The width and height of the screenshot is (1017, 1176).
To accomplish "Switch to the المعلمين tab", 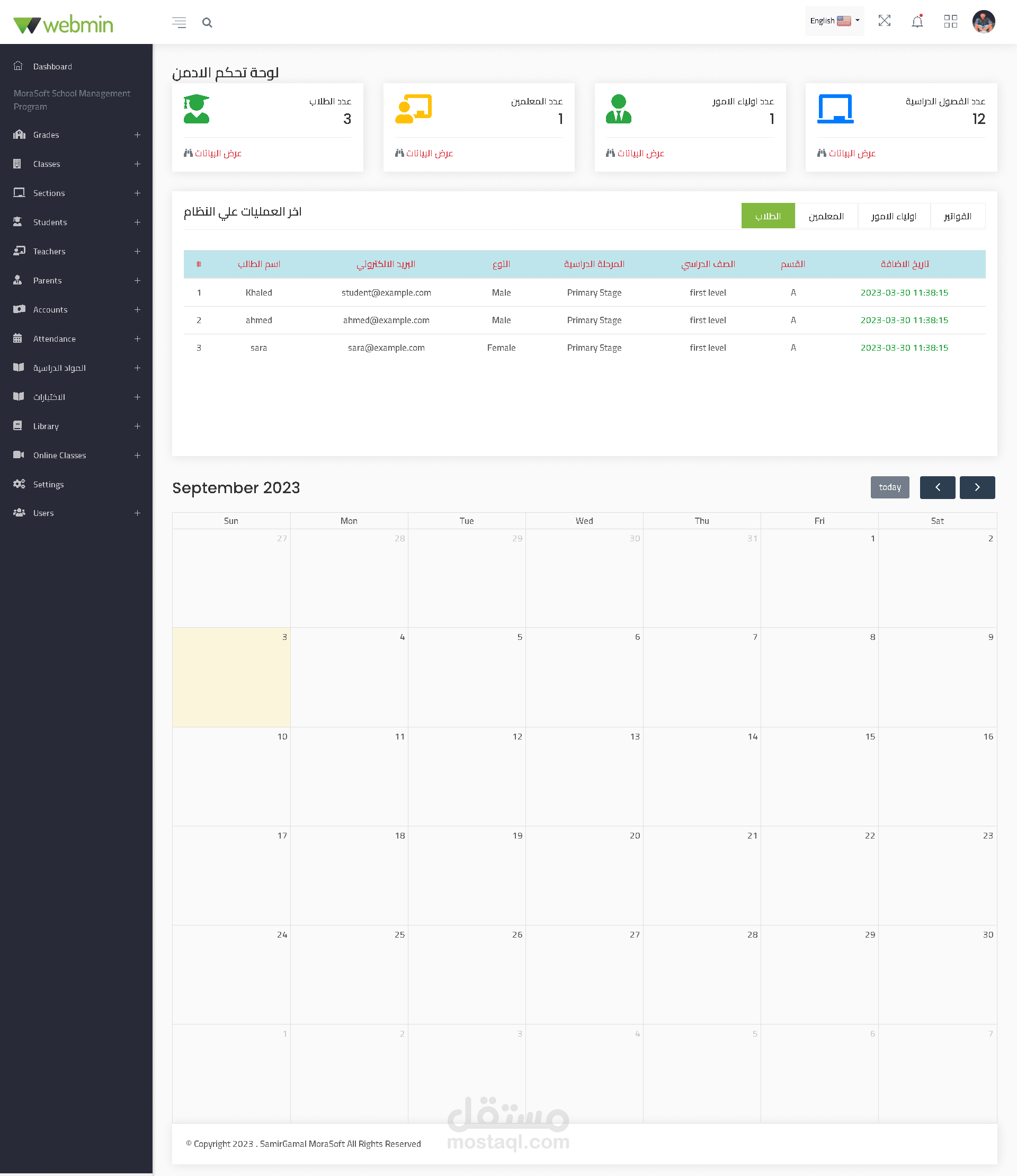I will tap(827, 216).
